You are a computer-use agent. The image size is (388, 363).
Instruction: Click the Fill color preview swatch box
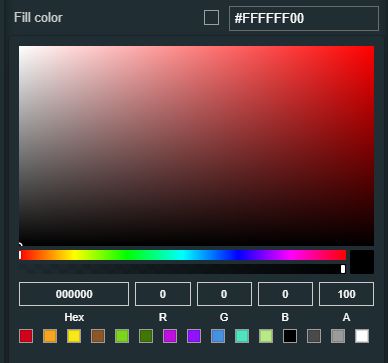(211, 18)
